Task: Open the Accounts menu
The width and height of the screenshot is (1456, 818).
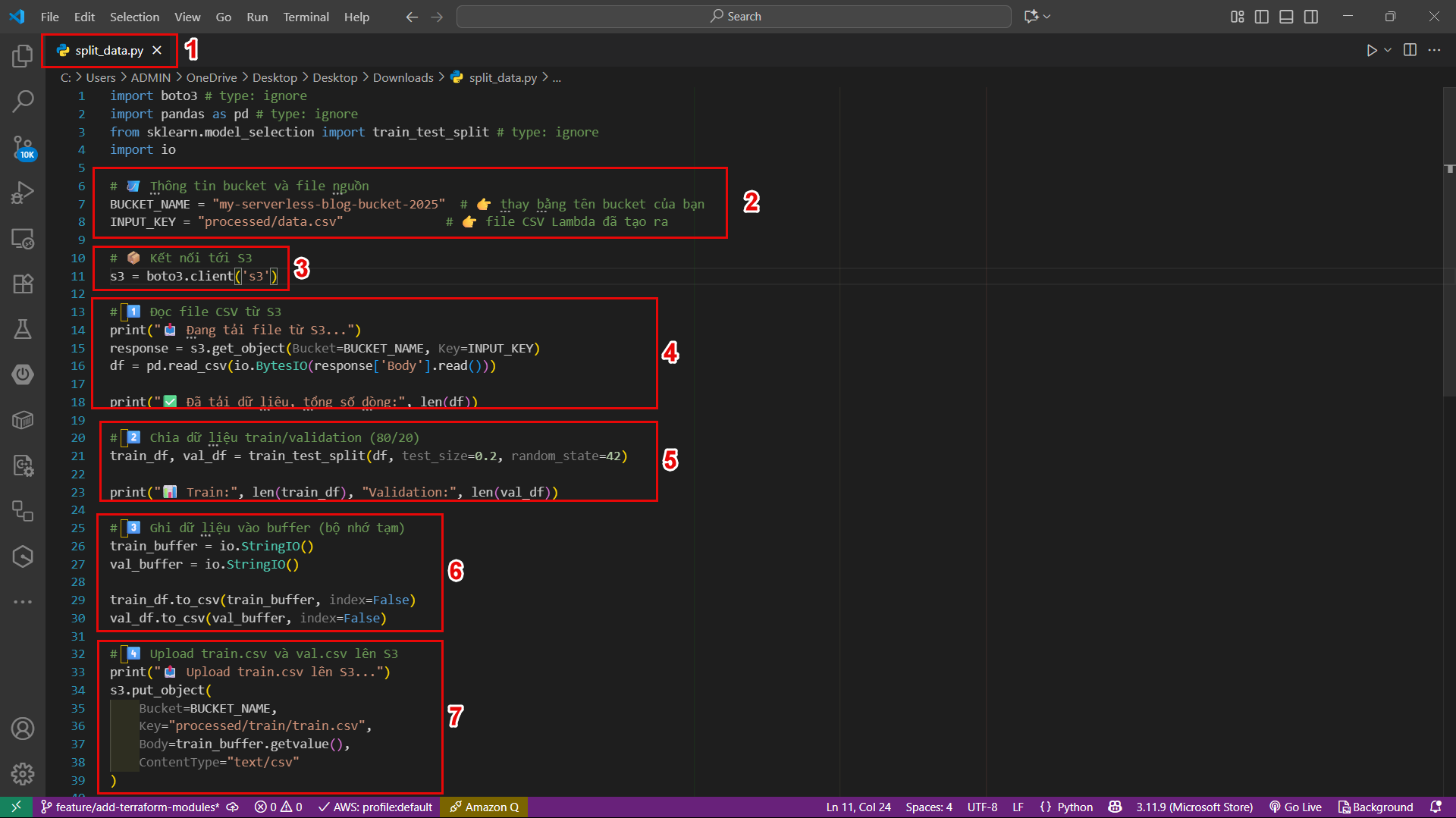Action: point(23,729)
